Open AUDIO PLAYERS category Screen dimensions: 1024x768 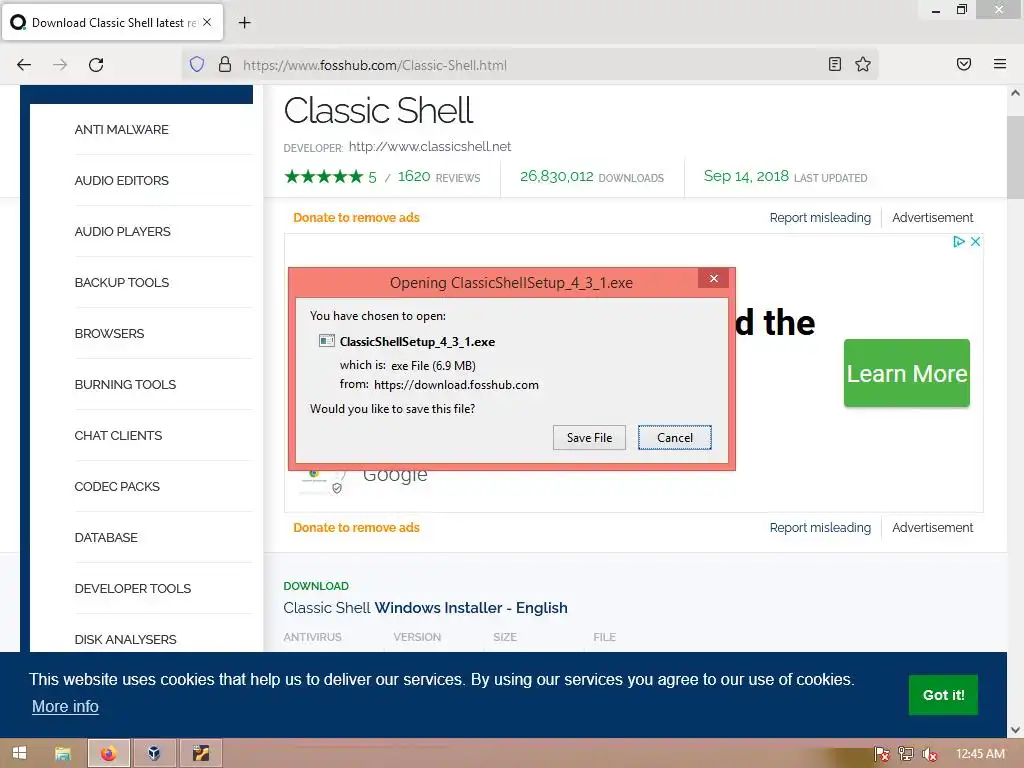tap(122, 232)
